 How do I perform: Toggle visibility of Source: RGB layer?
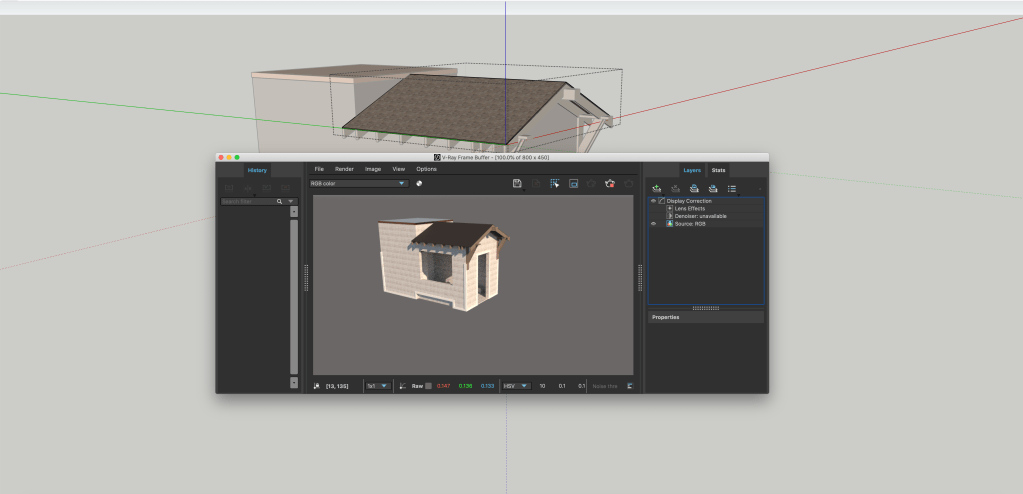[x=653, y=224]
